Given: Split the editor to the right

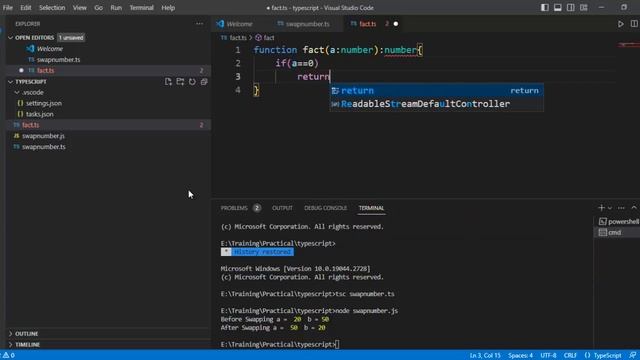Looking at the screenshot, I should pos(634,24).
